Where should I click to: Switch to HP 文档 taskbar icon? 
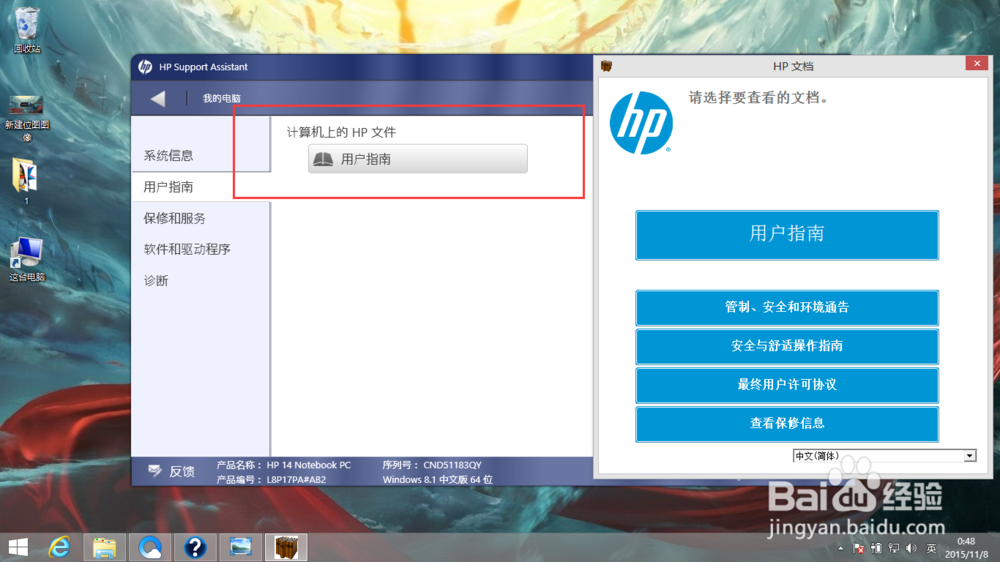click(286, 547)
